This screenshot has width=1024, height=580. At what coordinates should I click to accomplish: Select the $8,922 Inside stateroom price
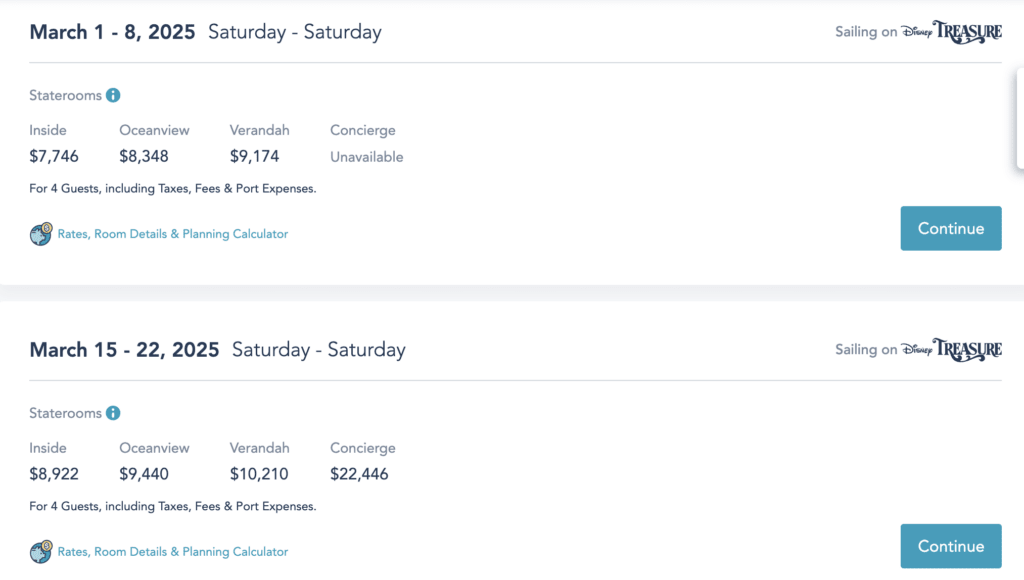click(x=54, y=474)
